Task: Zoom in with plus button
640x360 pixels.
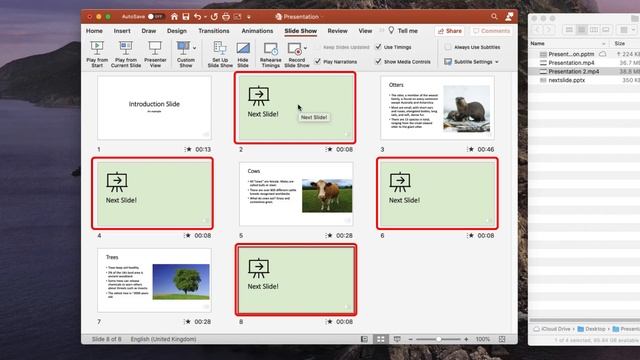Action: 466,339
